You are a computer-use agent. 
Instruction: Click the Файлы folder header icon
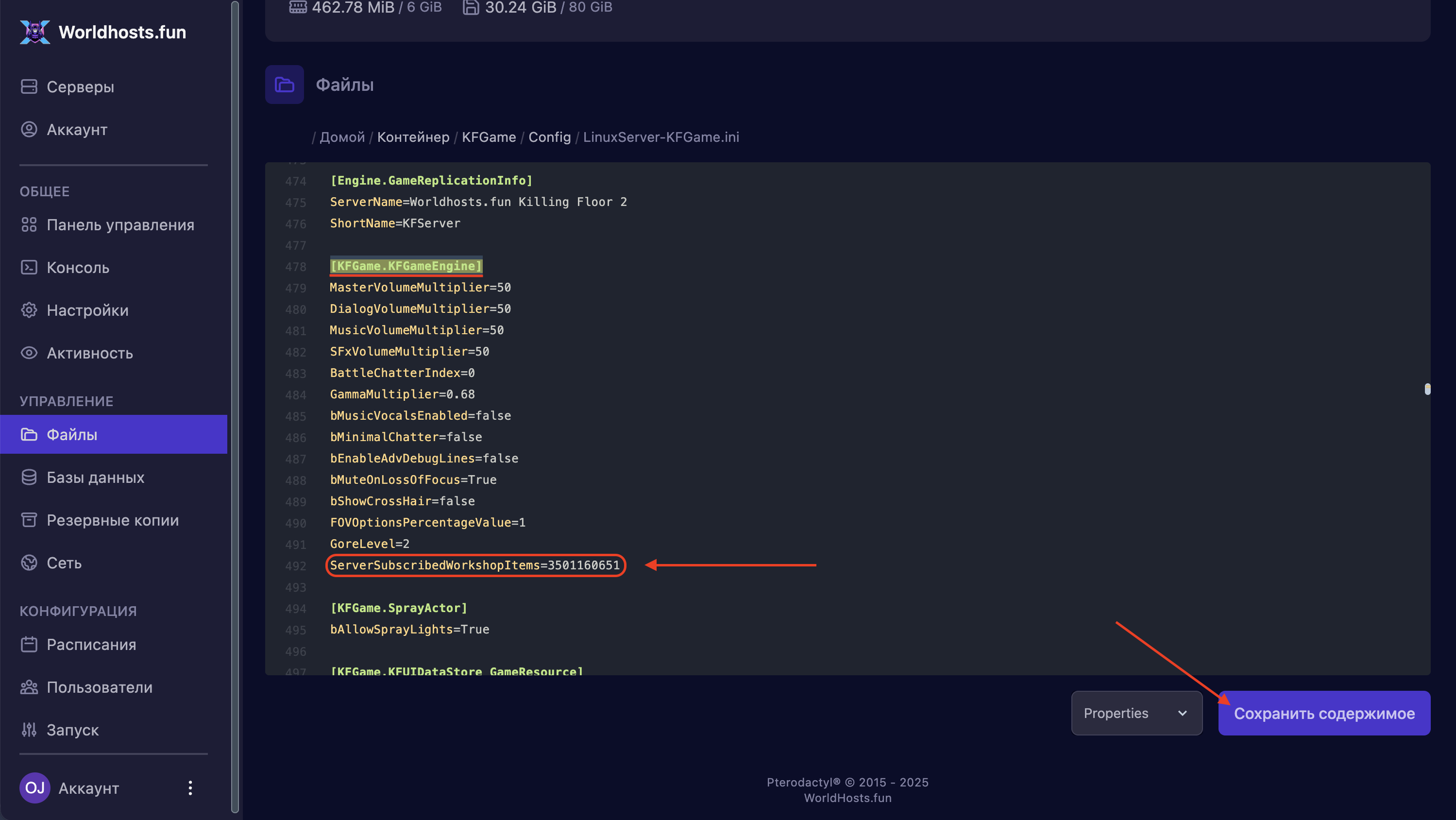[x=284, y=85]
